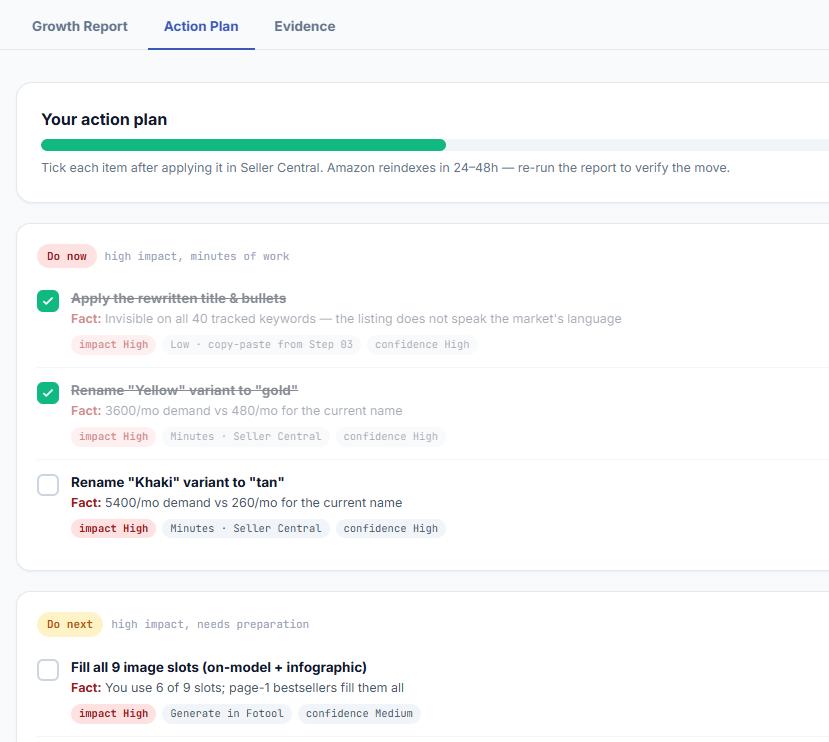This screenshot has width=829, height=742.
Task: Click 'high impact, needs preparation' label
Action: 210,625
